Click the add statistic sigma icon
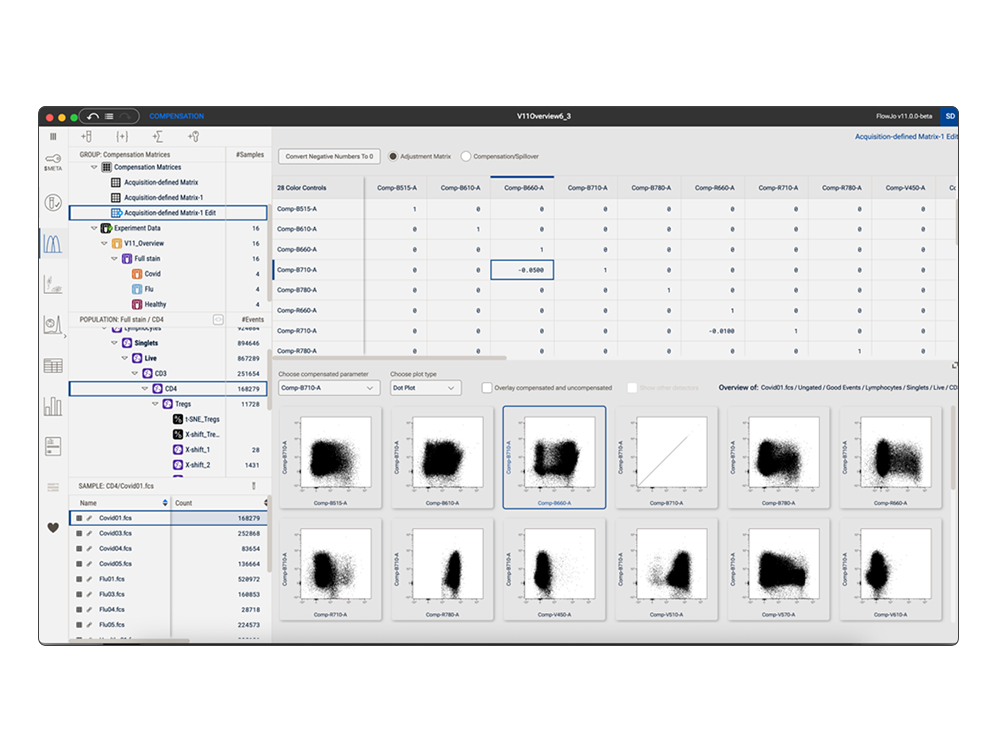Viewport: 1000px width, 750px height. pyautogui.click(x=158, y=136)
